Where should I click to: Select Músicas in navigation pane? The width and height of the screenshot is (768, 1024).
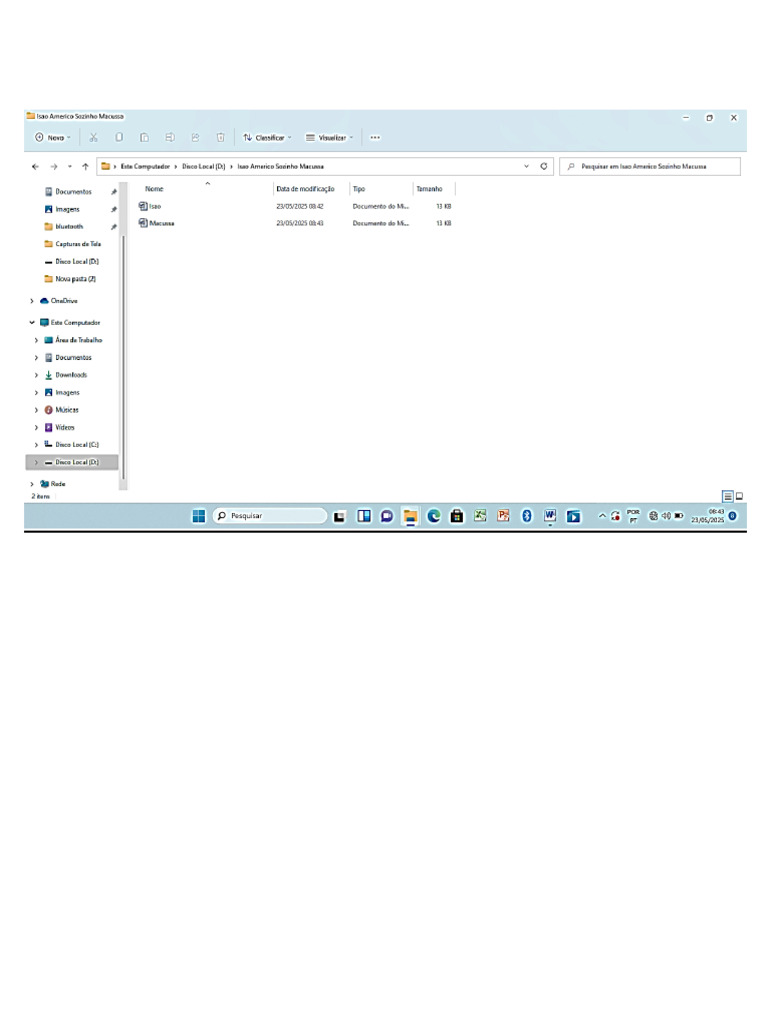pyautogui.click(x=67, y=410)
